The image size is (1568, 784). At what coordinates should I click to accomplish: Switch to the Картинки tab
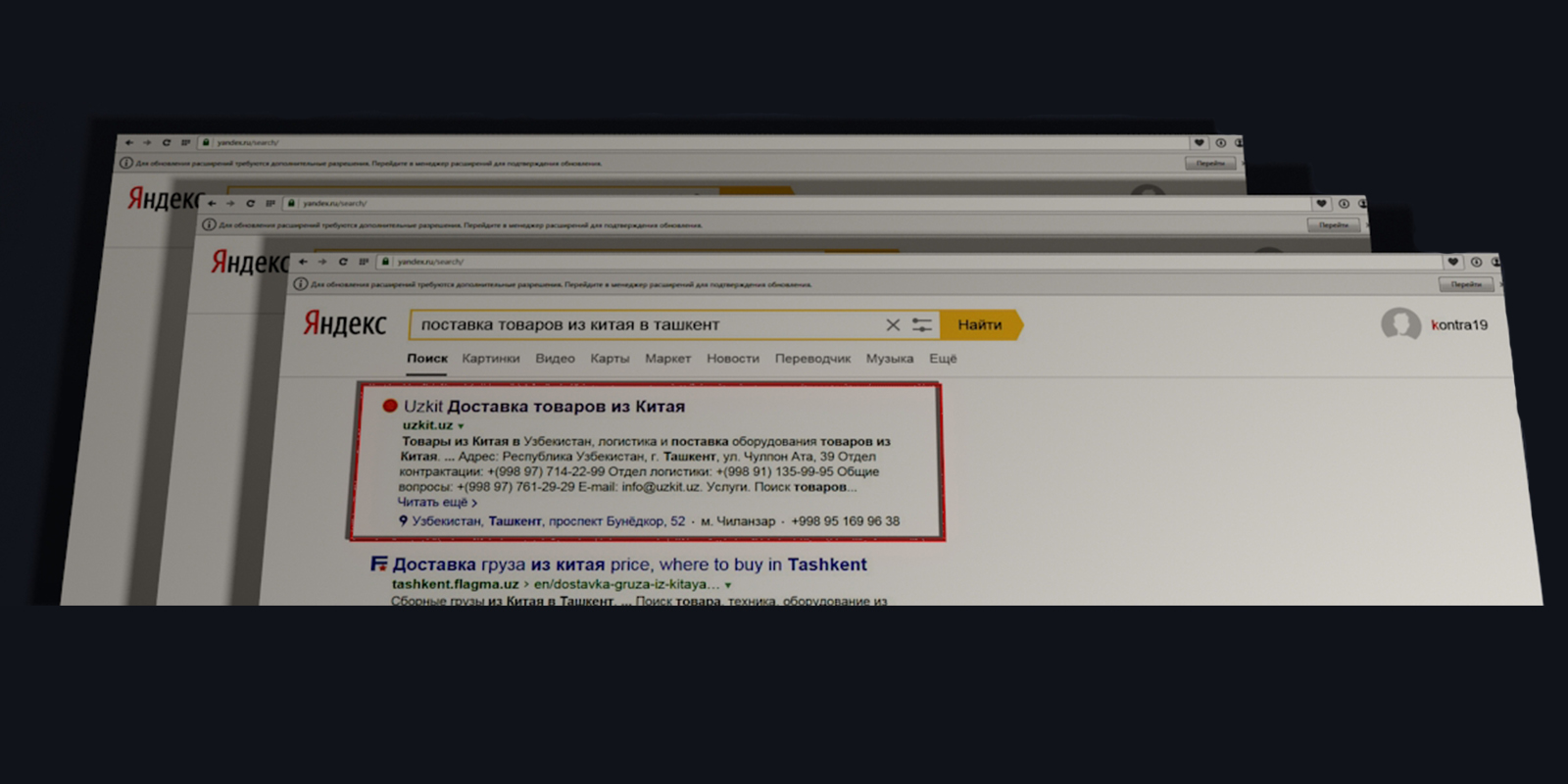[491, 359]
